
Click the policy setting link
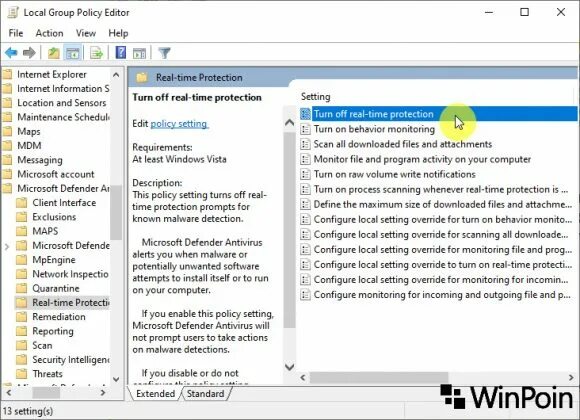point(179,124)
